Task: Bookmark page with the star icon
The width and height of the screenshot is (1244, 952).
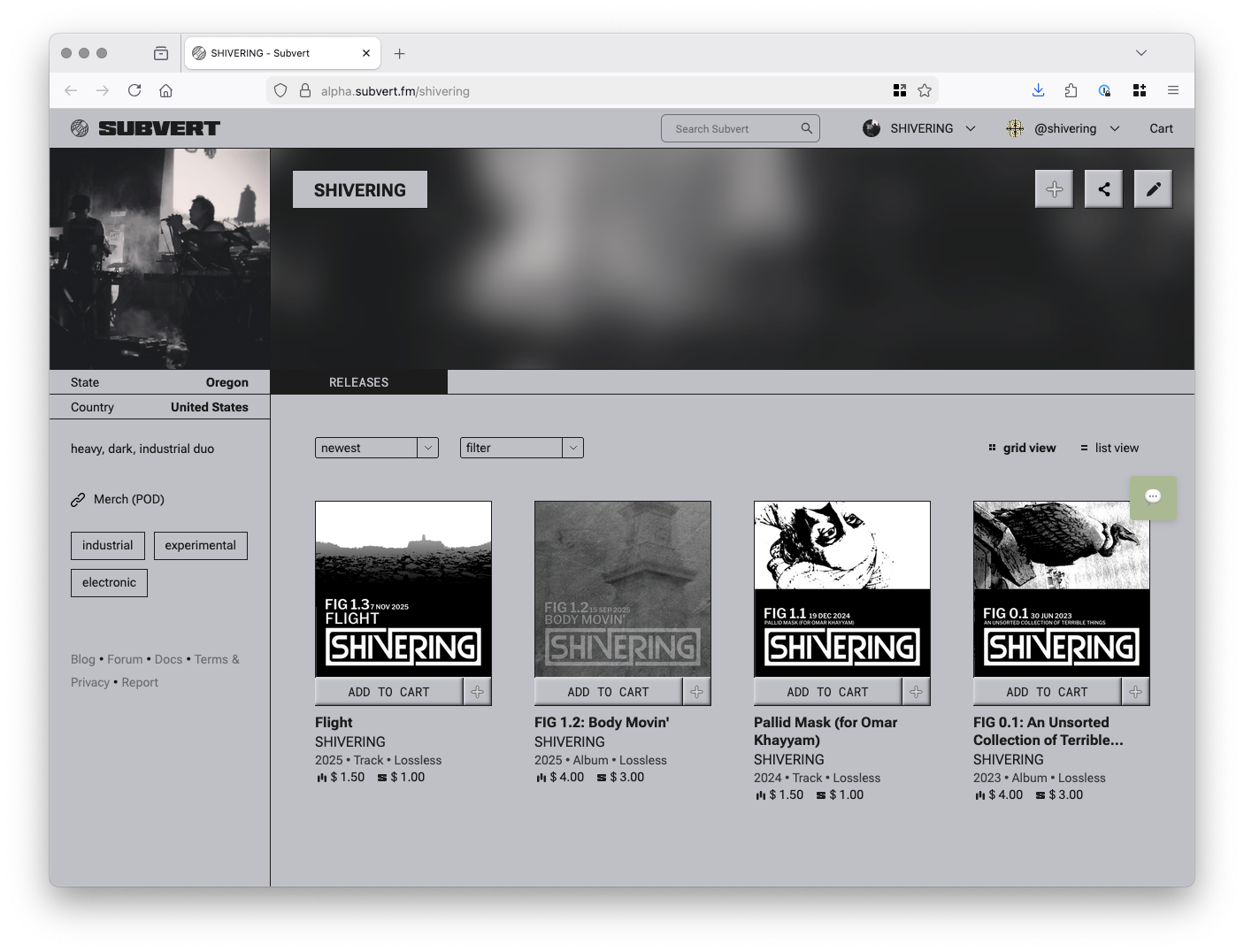Action: coord(925,90)
